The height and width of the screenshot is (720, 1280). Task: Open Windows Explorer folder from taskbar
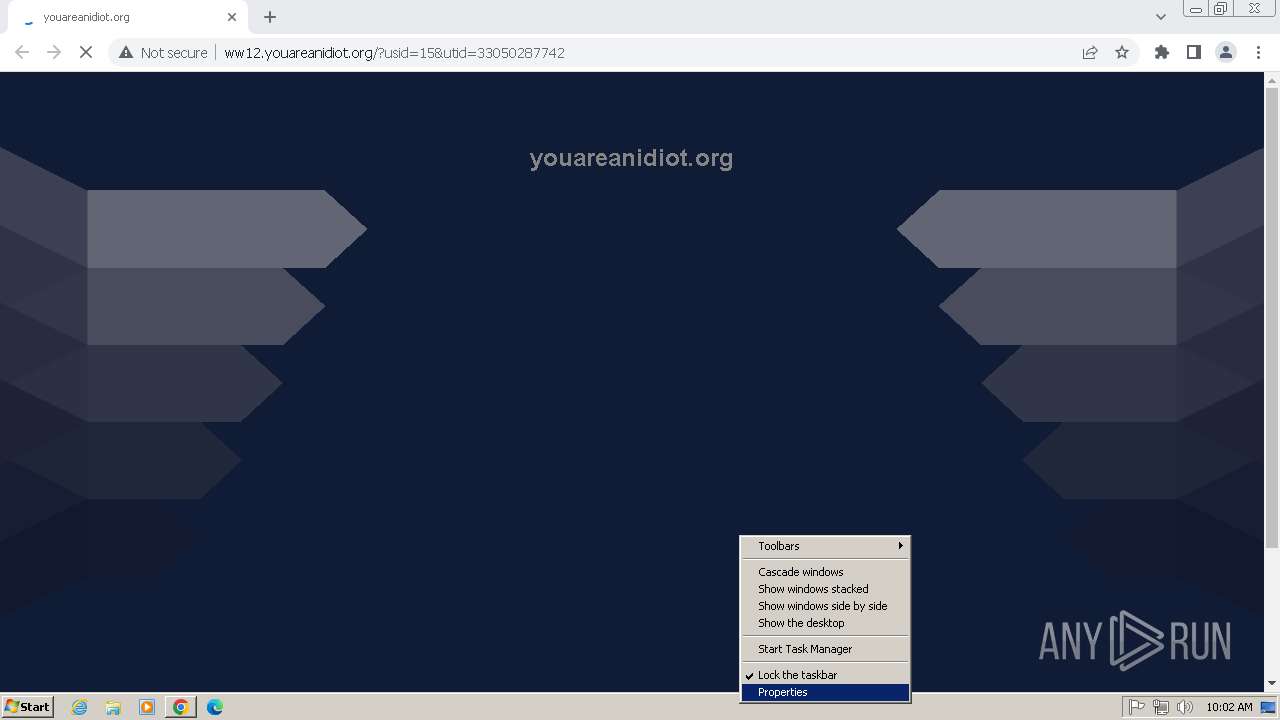coord(113,707)
